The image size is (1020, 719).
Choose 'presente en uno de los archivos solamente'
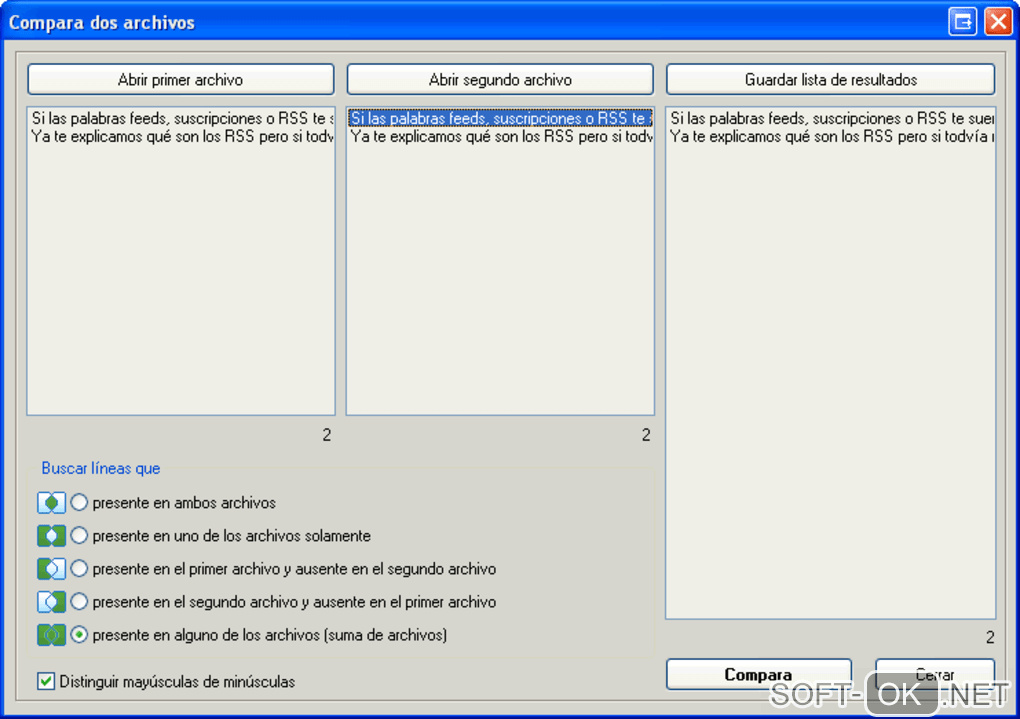click(79, 536)
